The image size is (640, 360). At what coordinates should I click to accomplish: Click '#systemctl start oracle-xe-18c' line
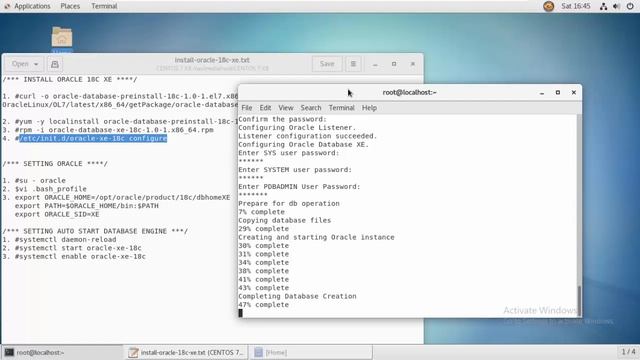78,248
